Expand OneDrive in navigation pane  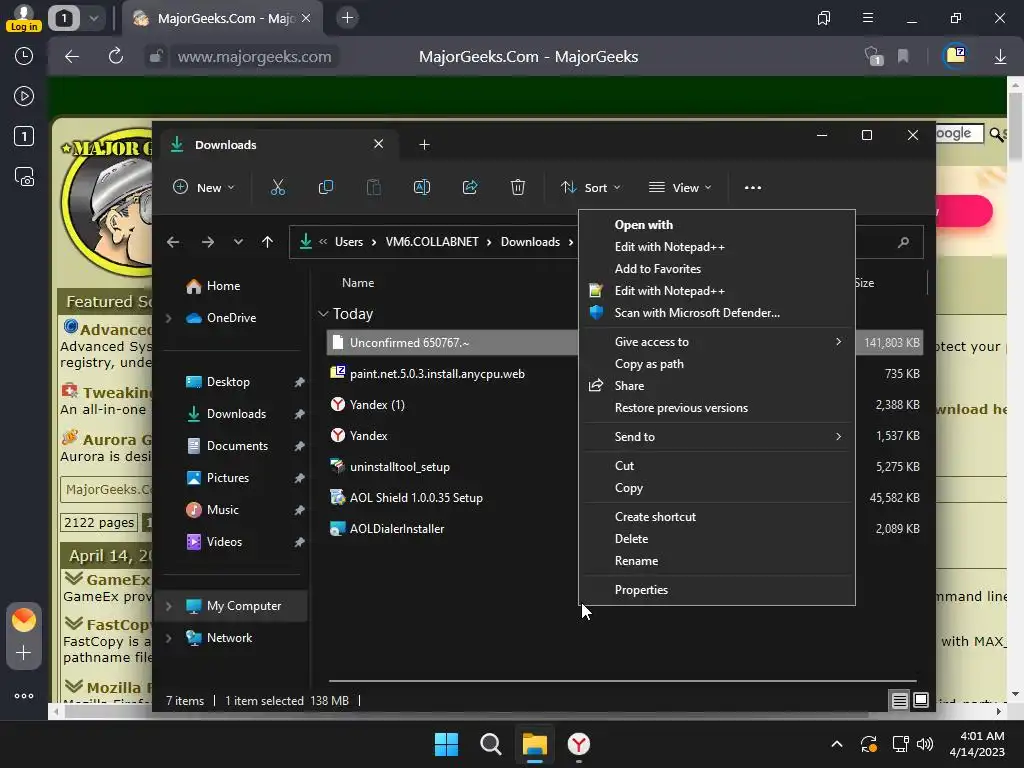168,318
